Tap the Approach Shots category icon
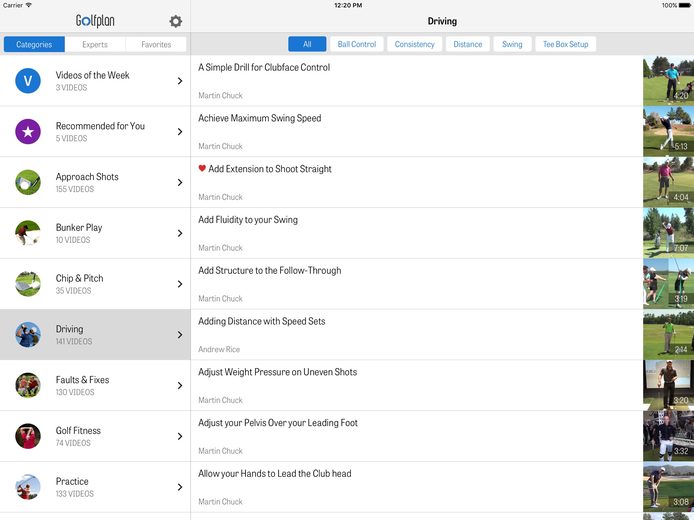 [28, 182]
